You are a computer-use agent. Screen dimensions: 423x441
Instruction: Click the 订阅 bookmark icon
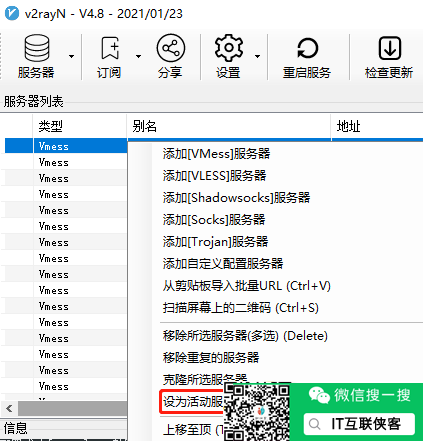tap(110, 48)
